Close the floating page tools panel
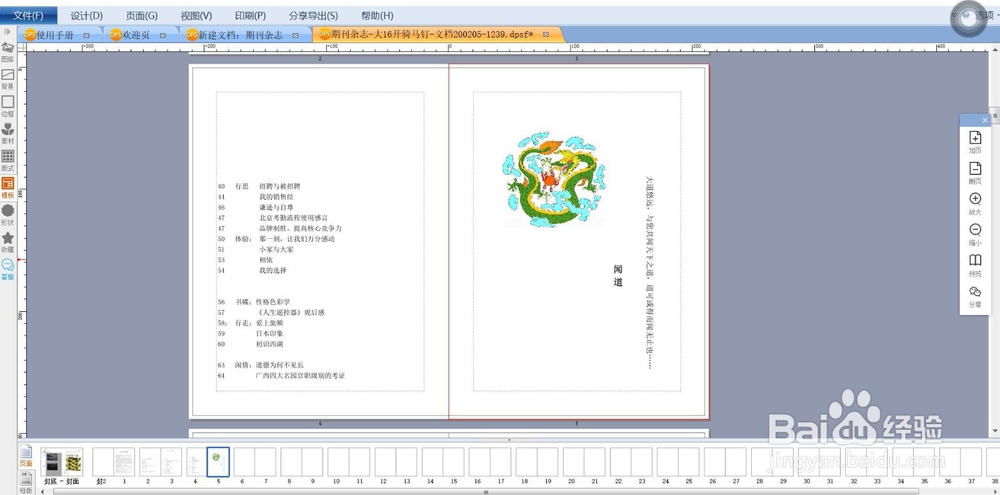The image size is (1000, 495). point(985,120)
